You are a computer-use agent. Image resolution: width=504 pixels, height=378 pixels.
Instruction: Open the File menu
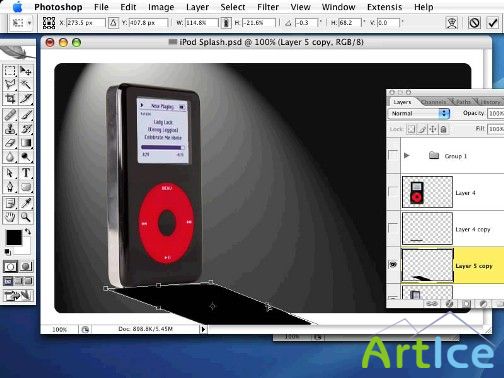101,7
